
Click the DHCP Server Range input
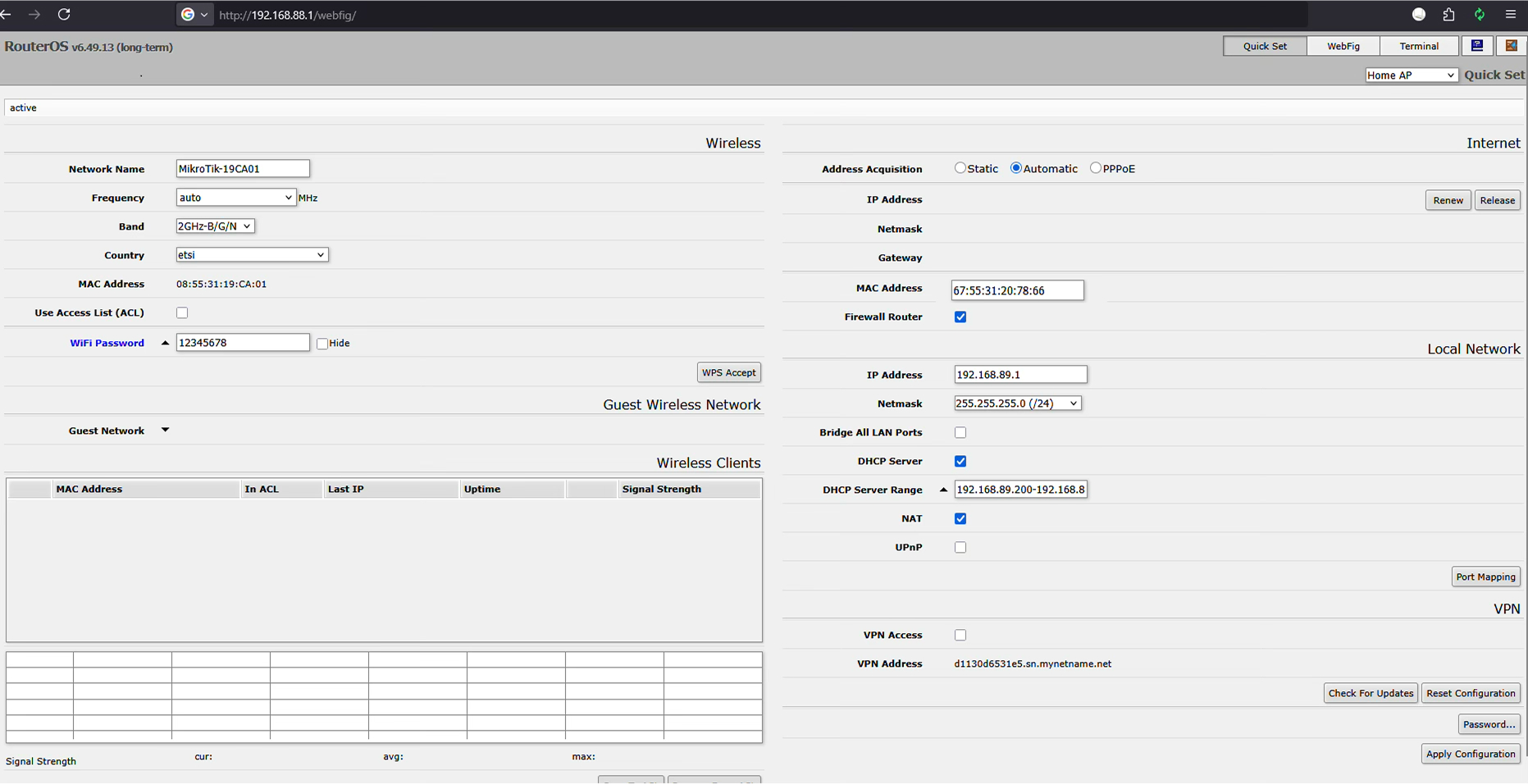pyautogui.click(x=1020, y=490)
